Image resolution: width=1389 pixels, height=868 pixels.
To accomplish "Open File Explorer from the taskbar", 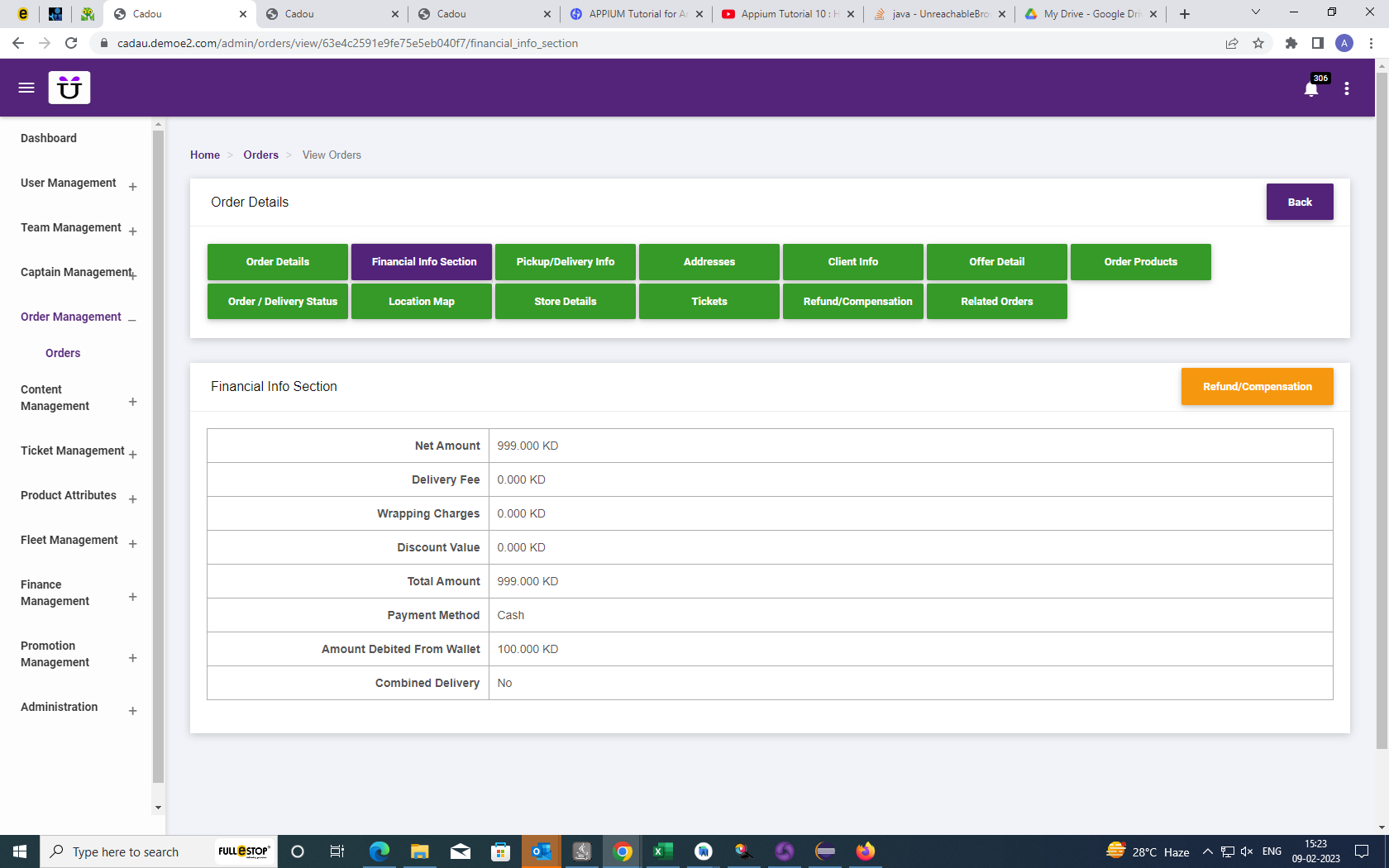I will 420,851.
